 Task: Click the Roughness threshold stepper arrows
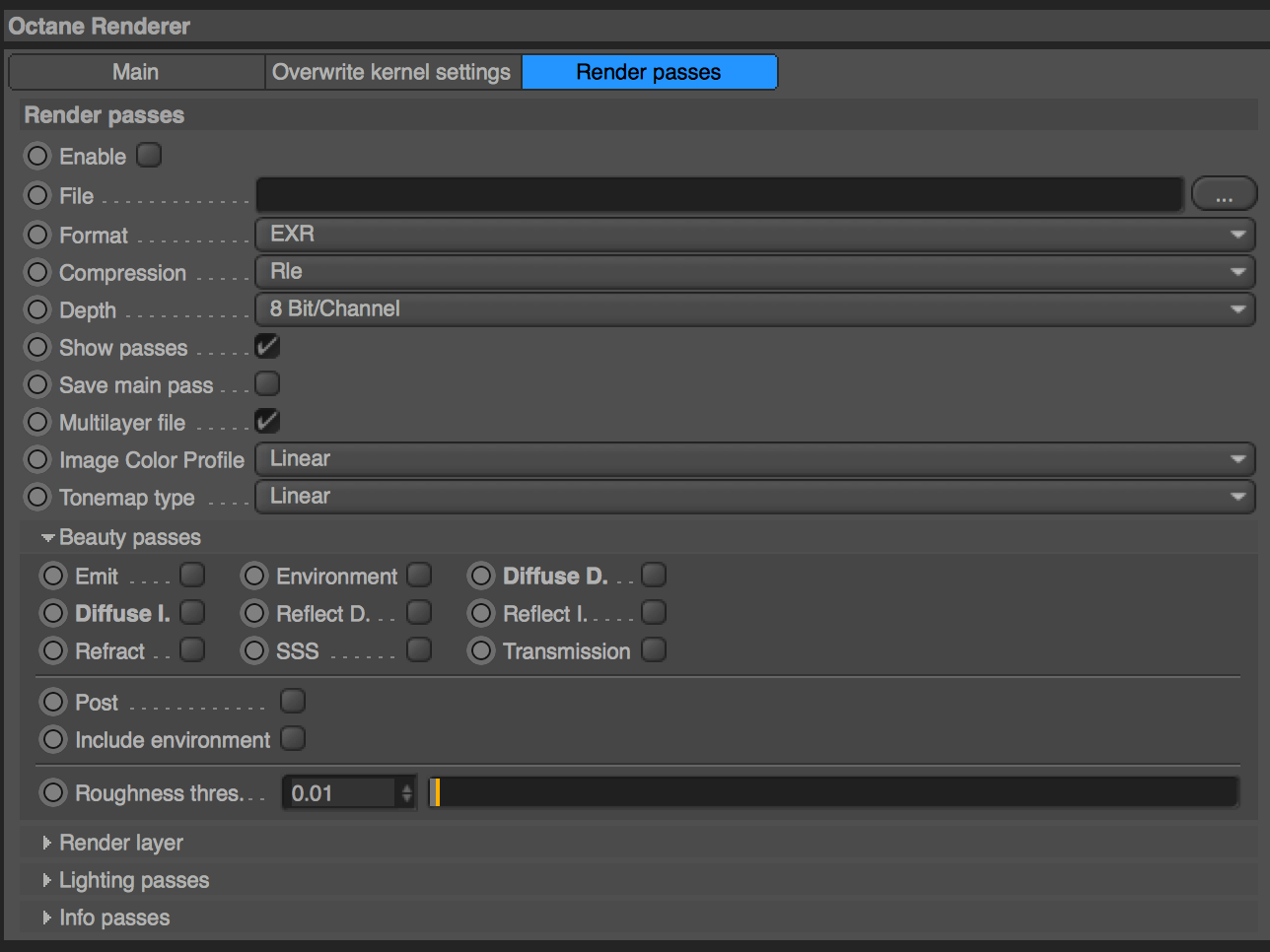point(406,792)
